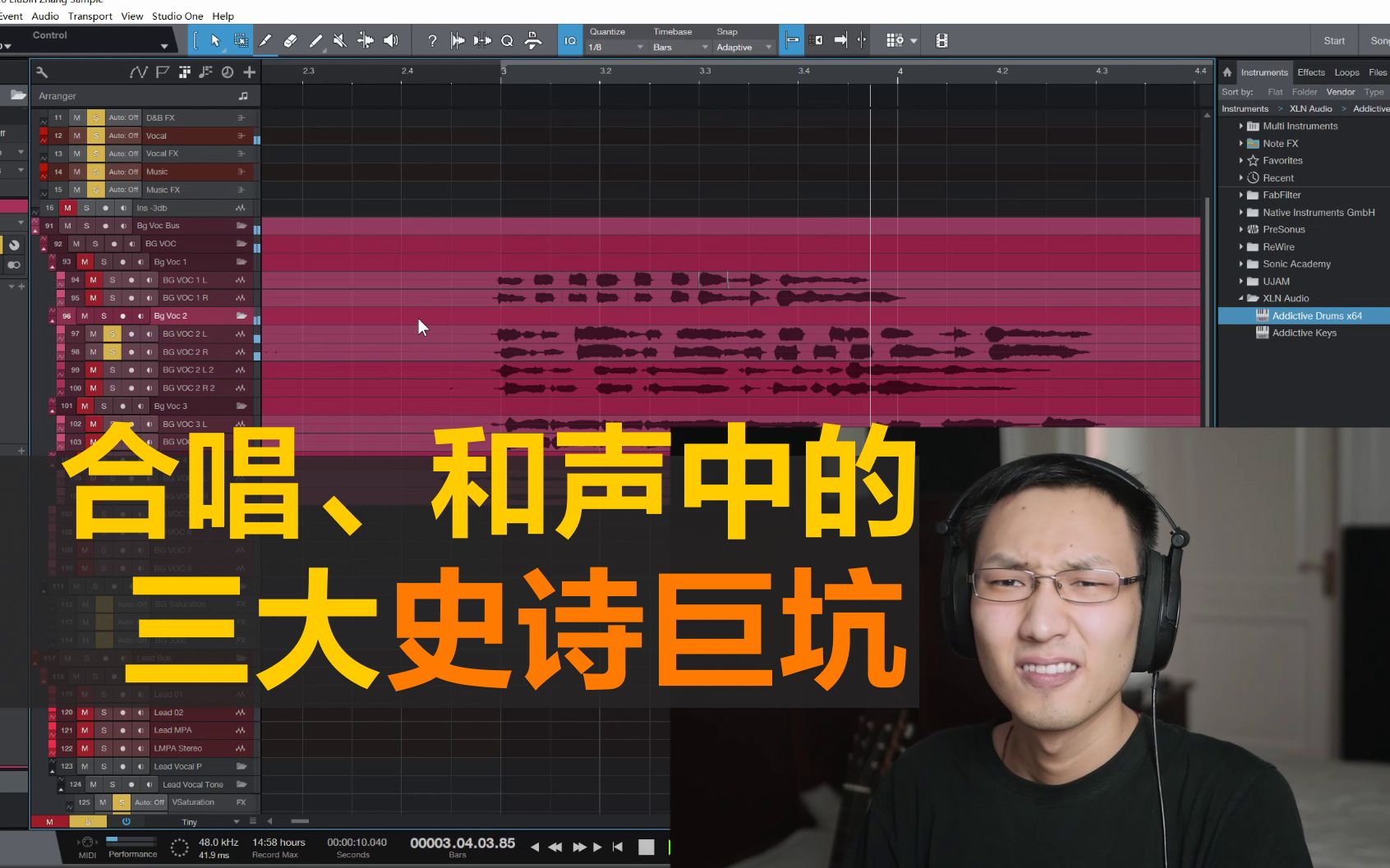This screenshot has width=1390, height=868.
Task: Show the marker flag track icon
Action: [x=163, y=72]
